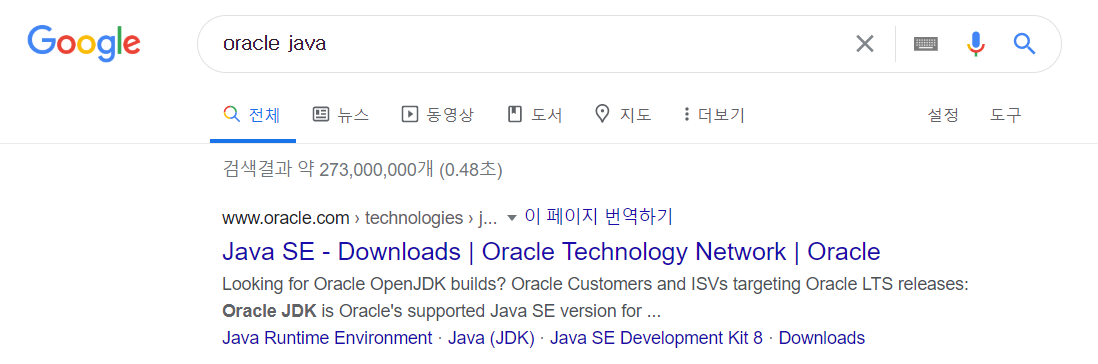Open the Java Runtime Environment sitelink
The image size is (1098, 364).
(x=327, y=338)
